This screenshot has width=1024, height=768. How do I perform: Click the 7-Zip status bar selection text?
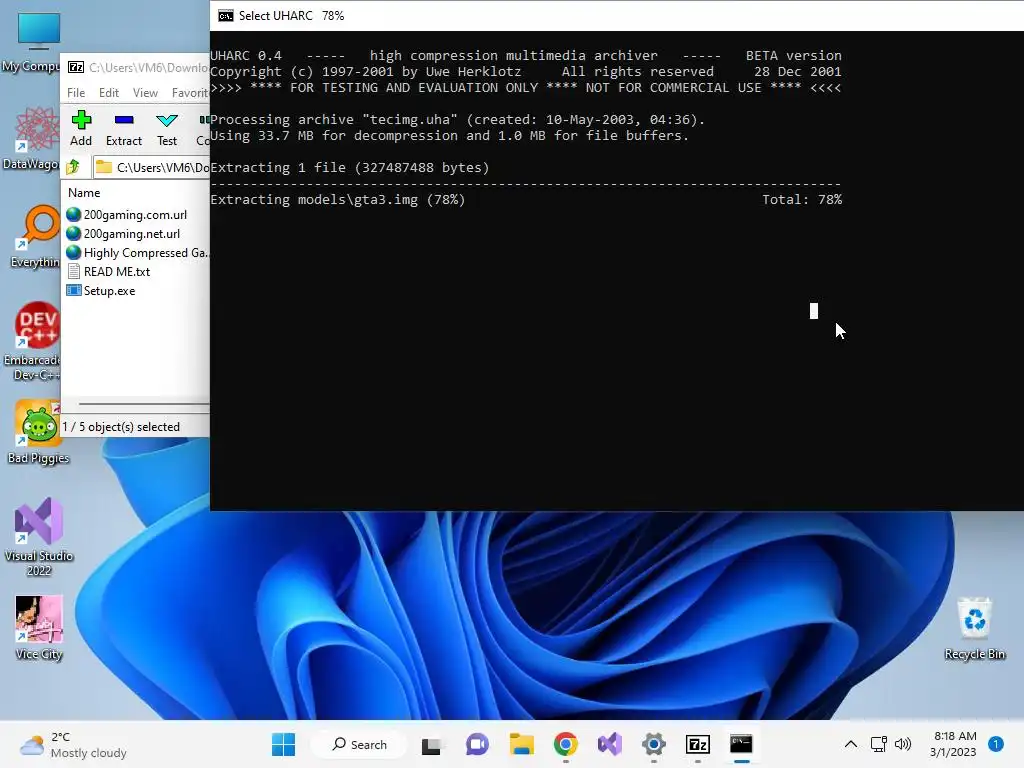click(x=121, y=426)
